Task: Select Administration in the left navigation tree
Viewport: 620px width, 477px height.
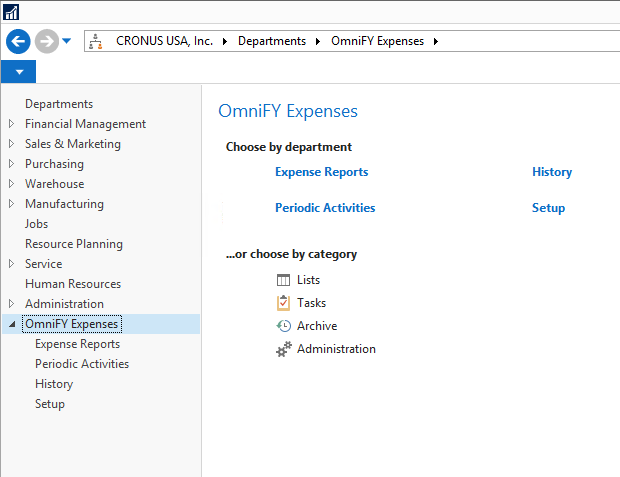Action: click(x=64, y=304)
